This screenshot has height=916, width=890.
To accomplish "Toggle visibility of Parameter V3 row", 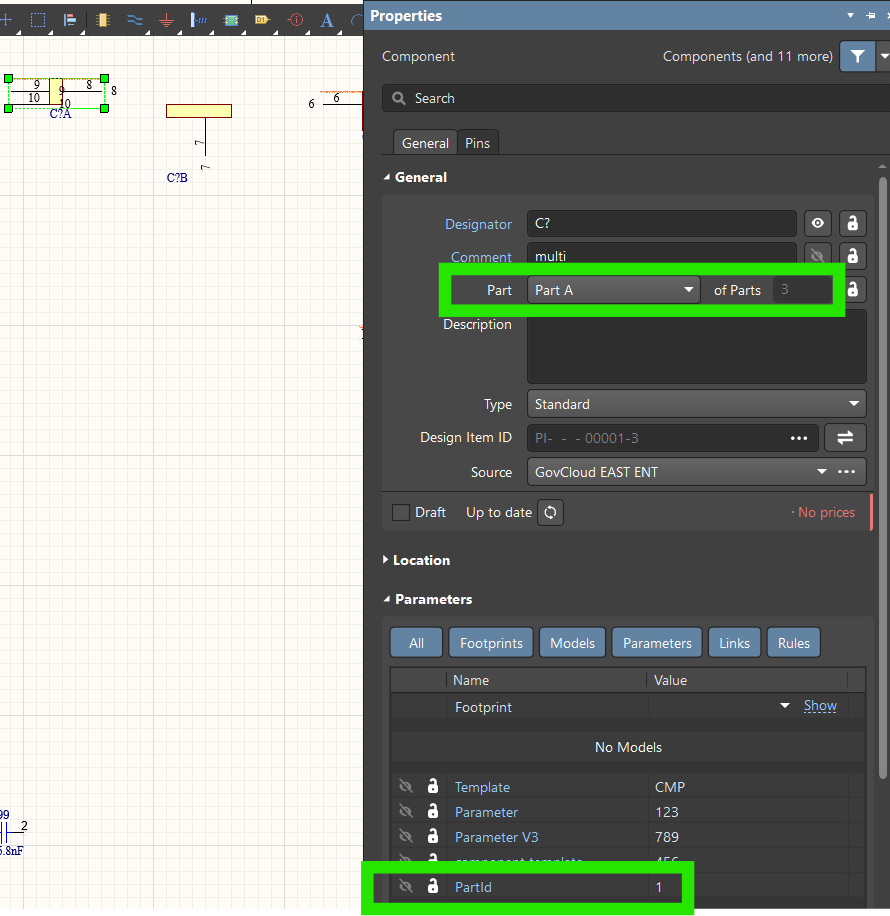I will click(x=406, y=837).
